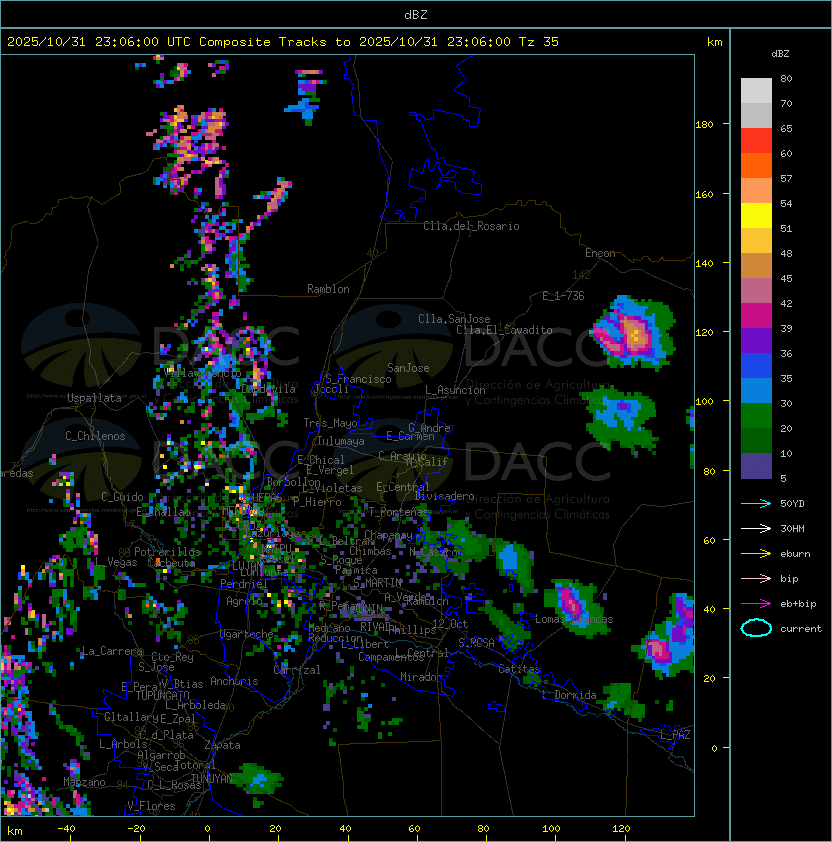Click the C_Guido location label
This screenshot has height=842, width=832.
click(122, 497)
